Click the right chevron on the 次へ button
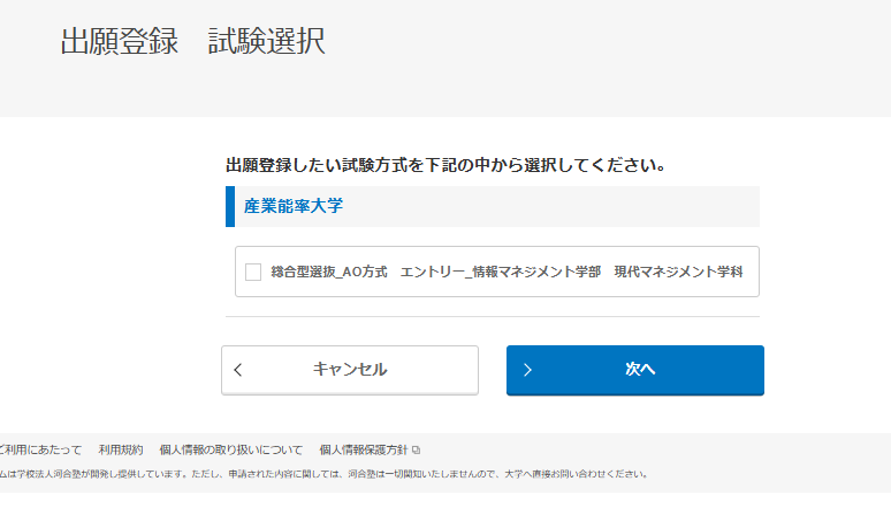 [x=528, y=370]
